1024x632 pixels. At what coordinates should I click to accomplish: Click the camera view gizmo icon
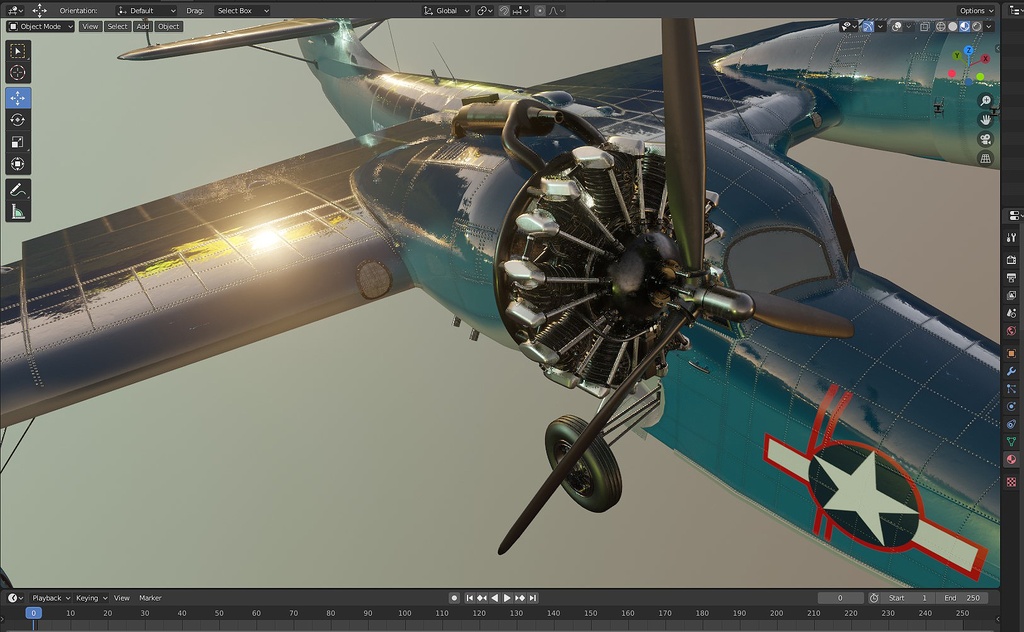point(985,139)
